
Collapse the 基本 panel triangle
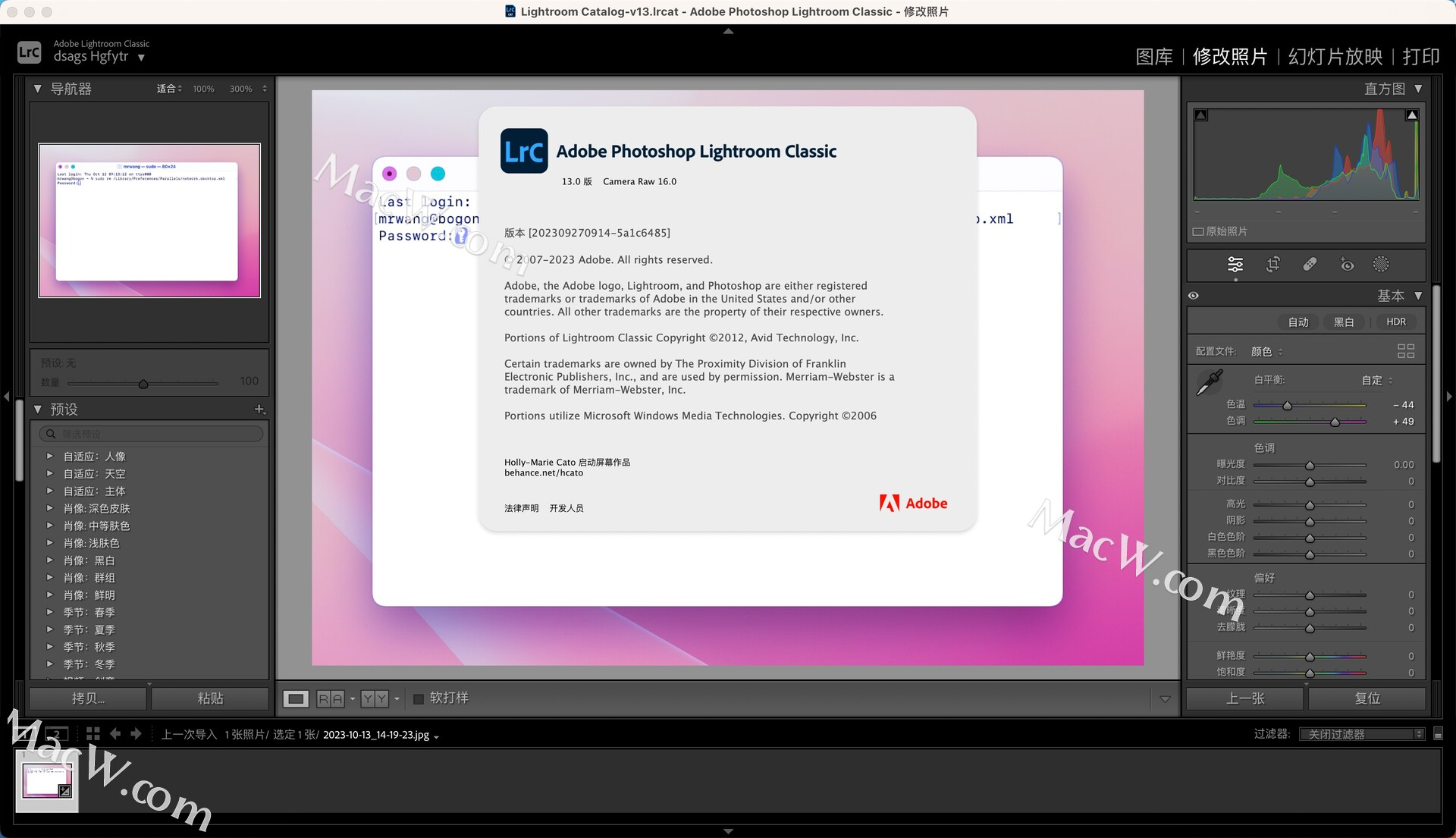[x=1418, y=296]
